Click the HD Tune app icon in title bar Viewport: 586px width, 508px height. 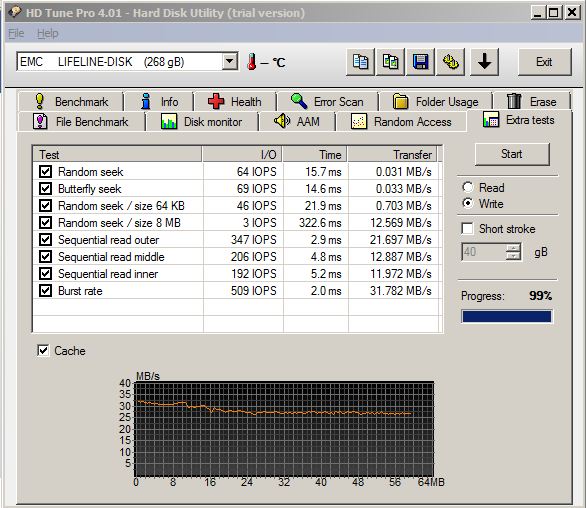[15, 12]
